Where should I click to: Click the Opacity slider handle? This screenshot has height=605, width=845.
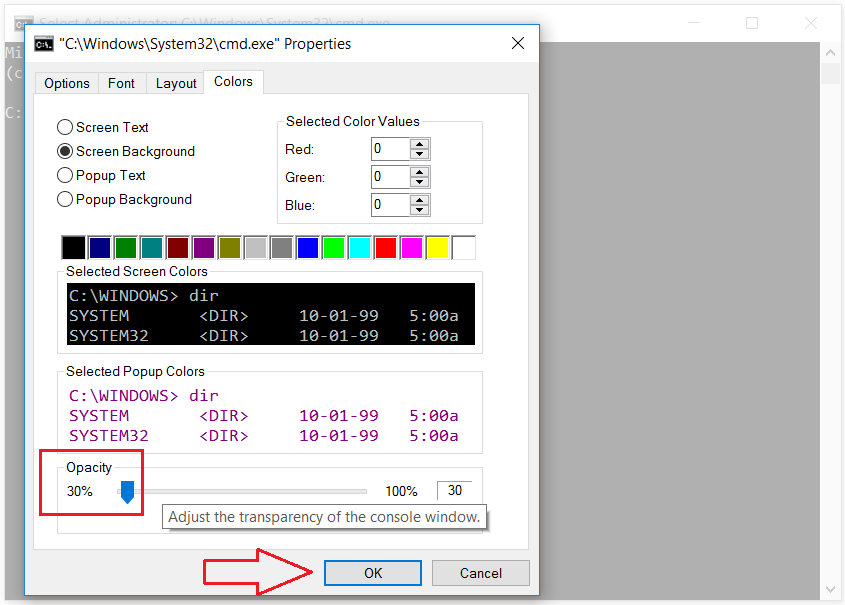[126, 491]
